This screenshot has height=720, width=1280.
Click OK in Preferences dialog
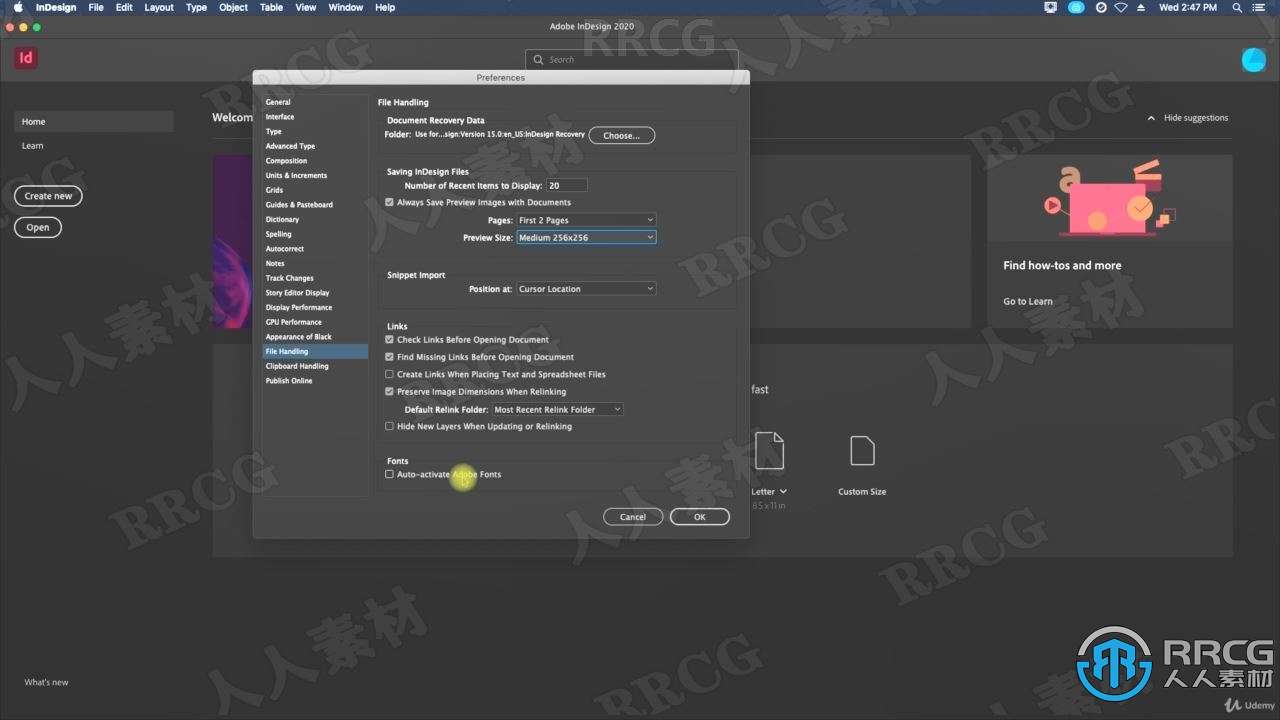click(x=700, y=517)
